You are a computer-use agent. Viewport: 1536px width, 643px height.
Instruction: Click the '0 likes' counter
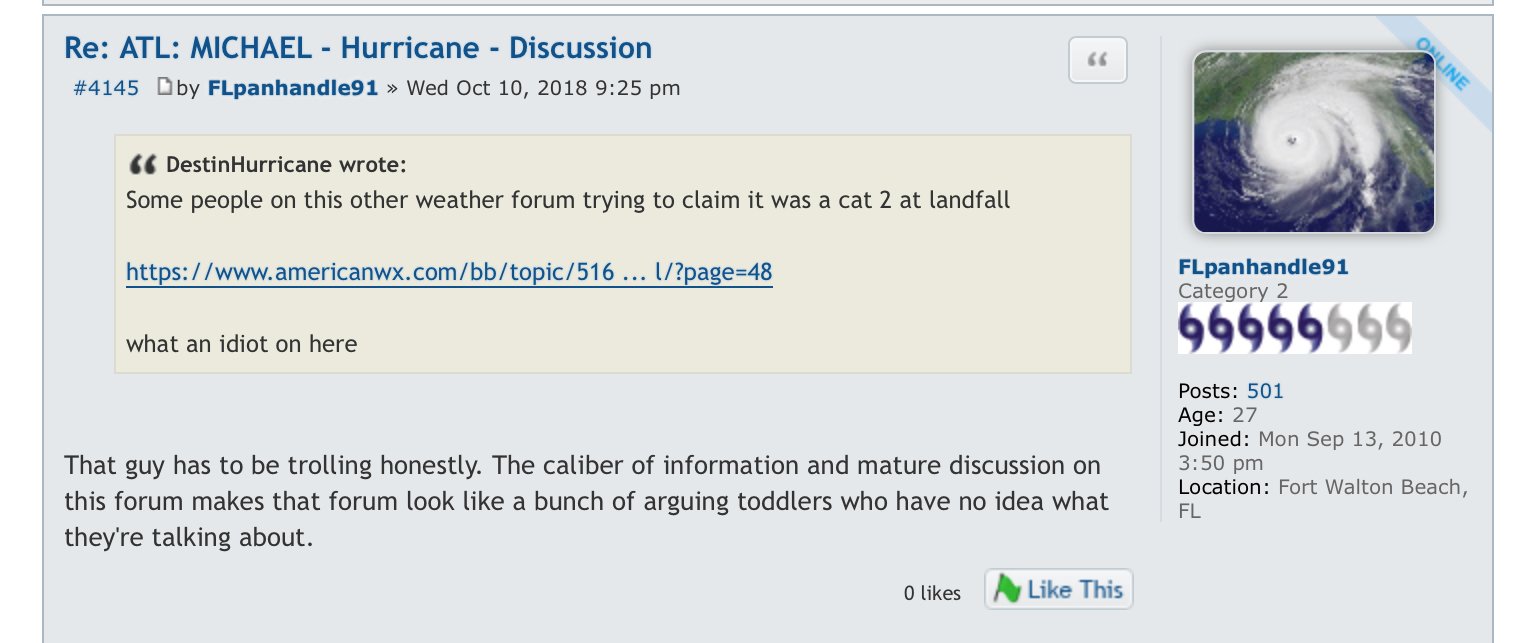pos(932,593)
